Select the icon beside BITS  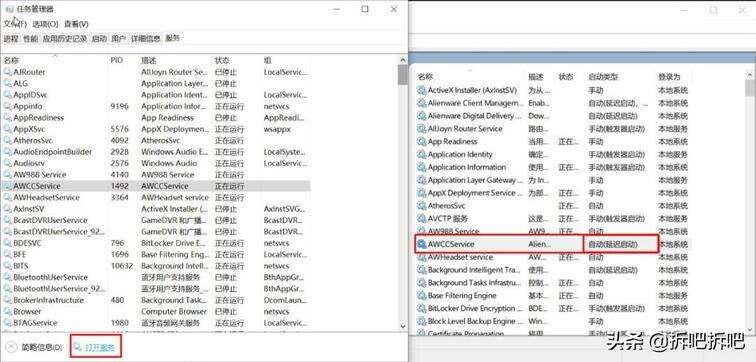coord(8,266)
